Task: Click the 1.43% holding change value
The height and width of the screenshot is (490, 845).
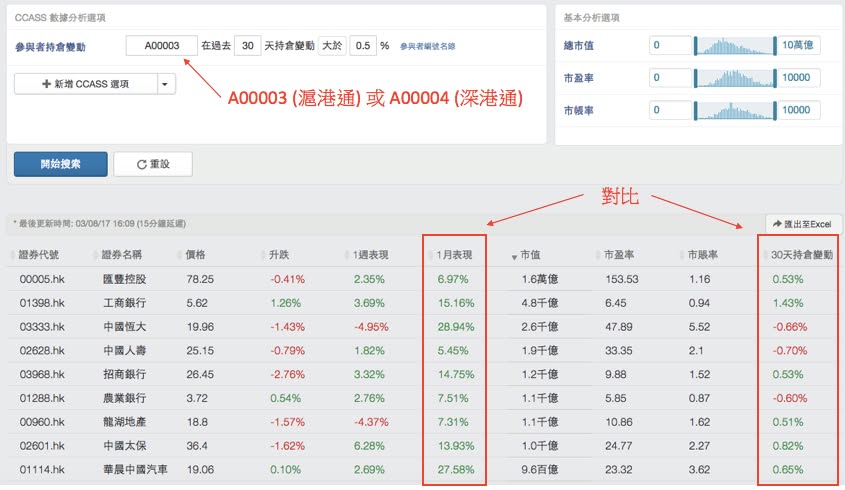Action: (788, 303)
